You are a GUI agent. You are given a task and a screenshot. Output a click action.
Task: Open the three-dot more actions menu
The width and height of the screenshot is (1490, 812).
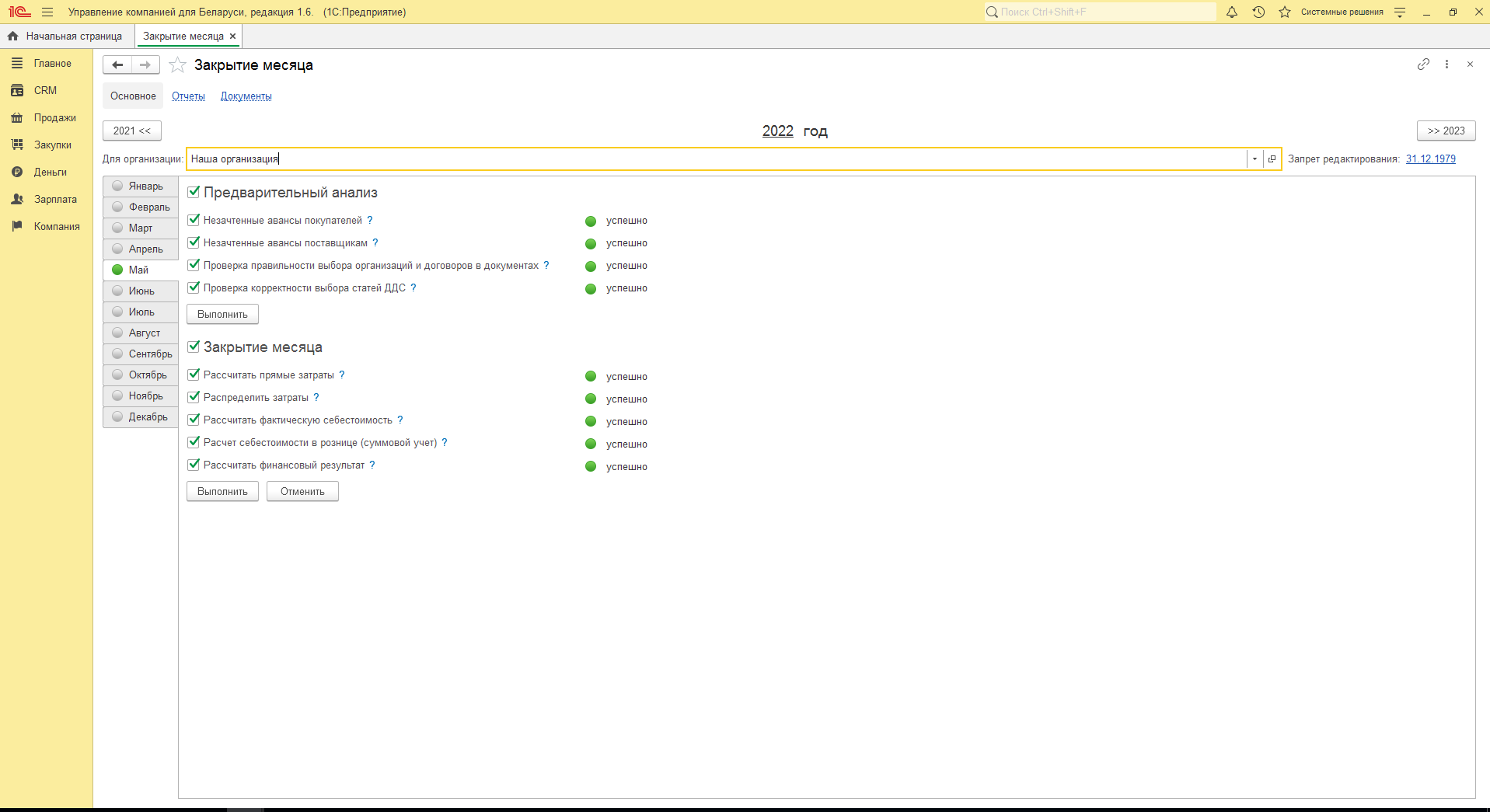1446,64
